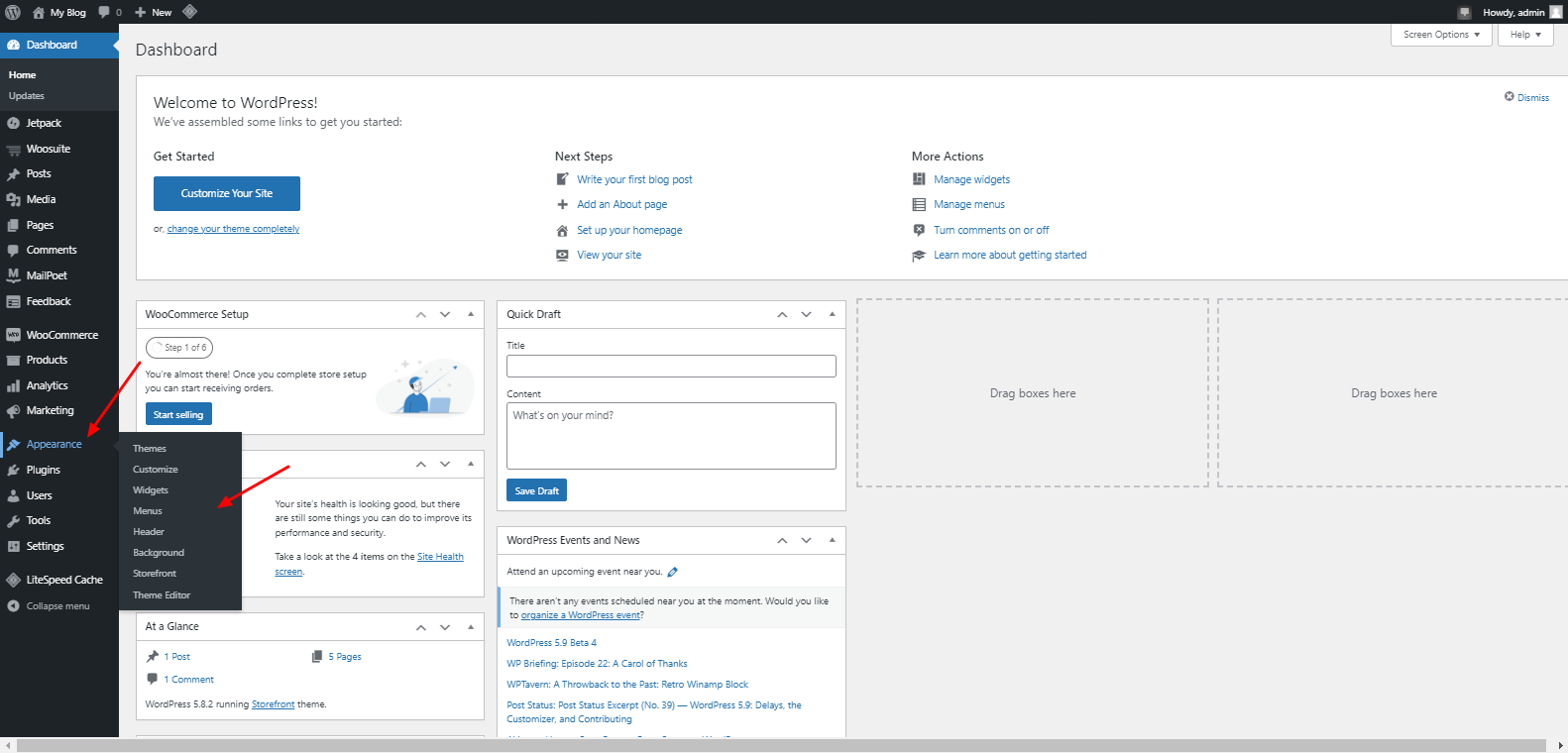1568x753 pixels.
Task: Open the comments bubble in admin bar
Action: (x=104, y=12)
